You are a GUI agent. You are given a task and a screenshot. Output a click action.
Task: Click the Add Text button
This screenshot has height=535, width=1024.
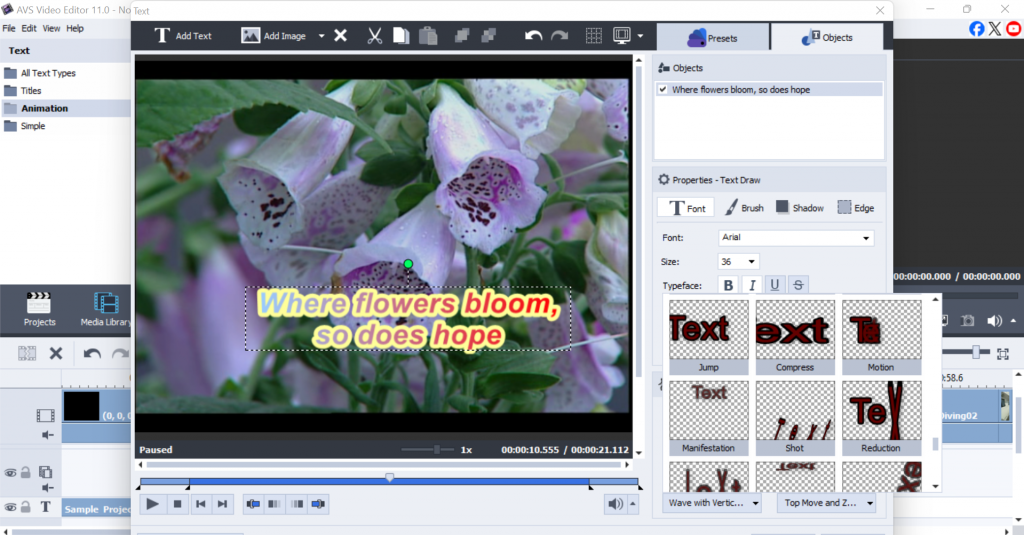183,36
